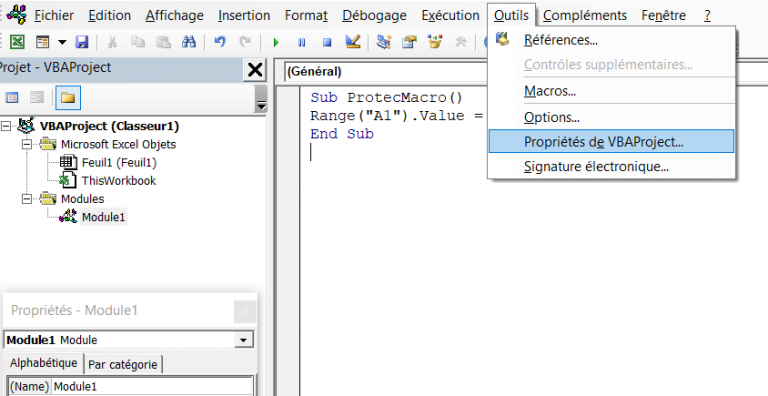This screenshot has width=768, height=396.
Task: Click the VBA application icon in the menu bar
Action: pos(17,14)
